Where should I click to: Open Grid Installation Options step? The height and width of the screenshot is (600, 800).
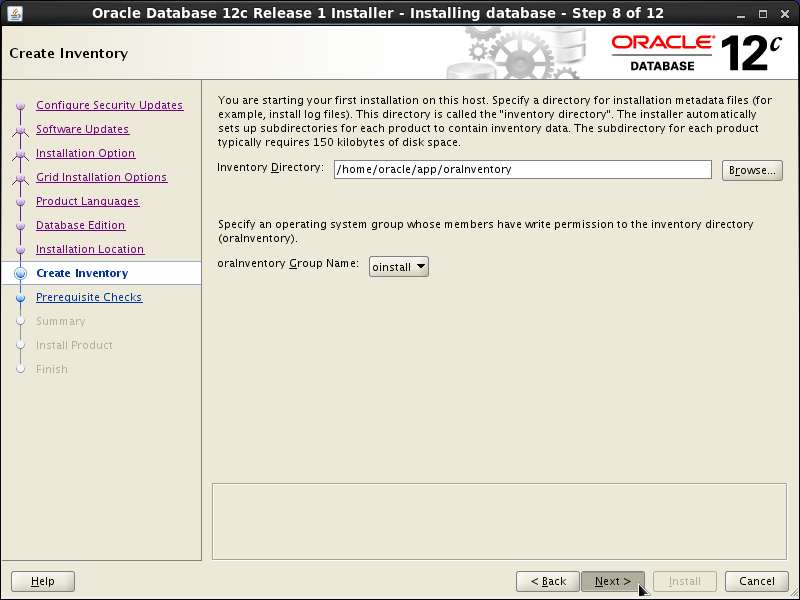[102, 177]
